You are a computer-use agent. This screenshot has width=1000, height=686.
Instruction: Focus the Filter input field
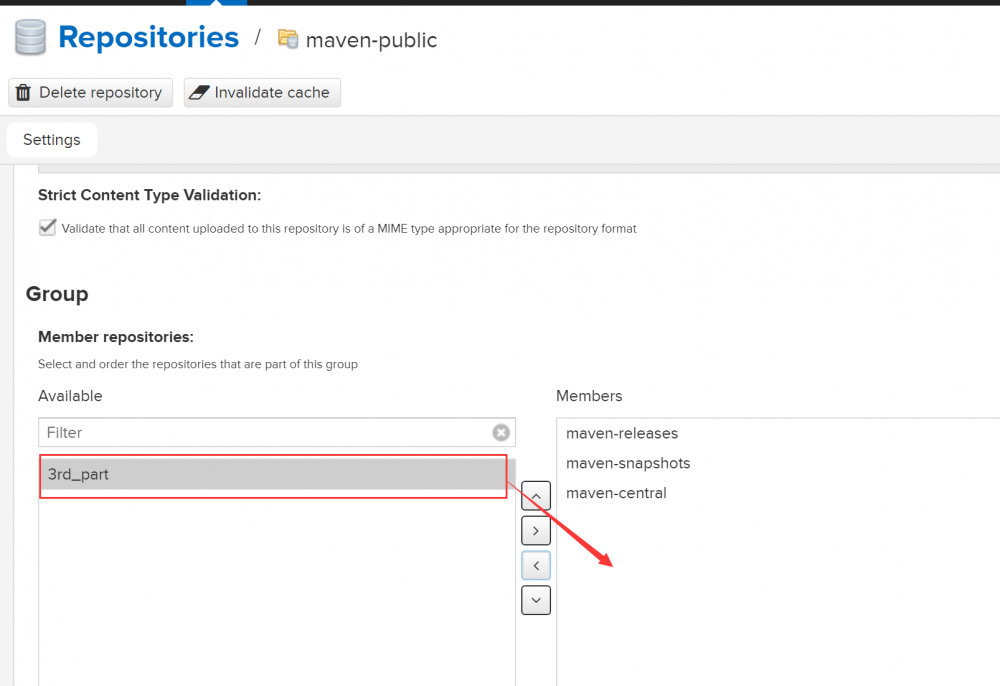[x=265, y=432]
